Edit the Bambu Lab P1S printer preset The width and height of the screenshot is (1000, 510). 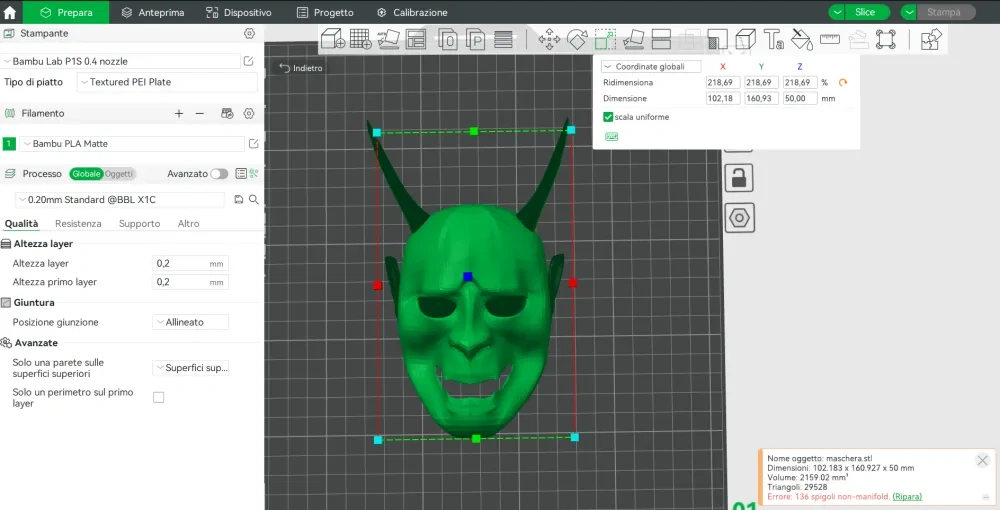click(x=248, y=61)
